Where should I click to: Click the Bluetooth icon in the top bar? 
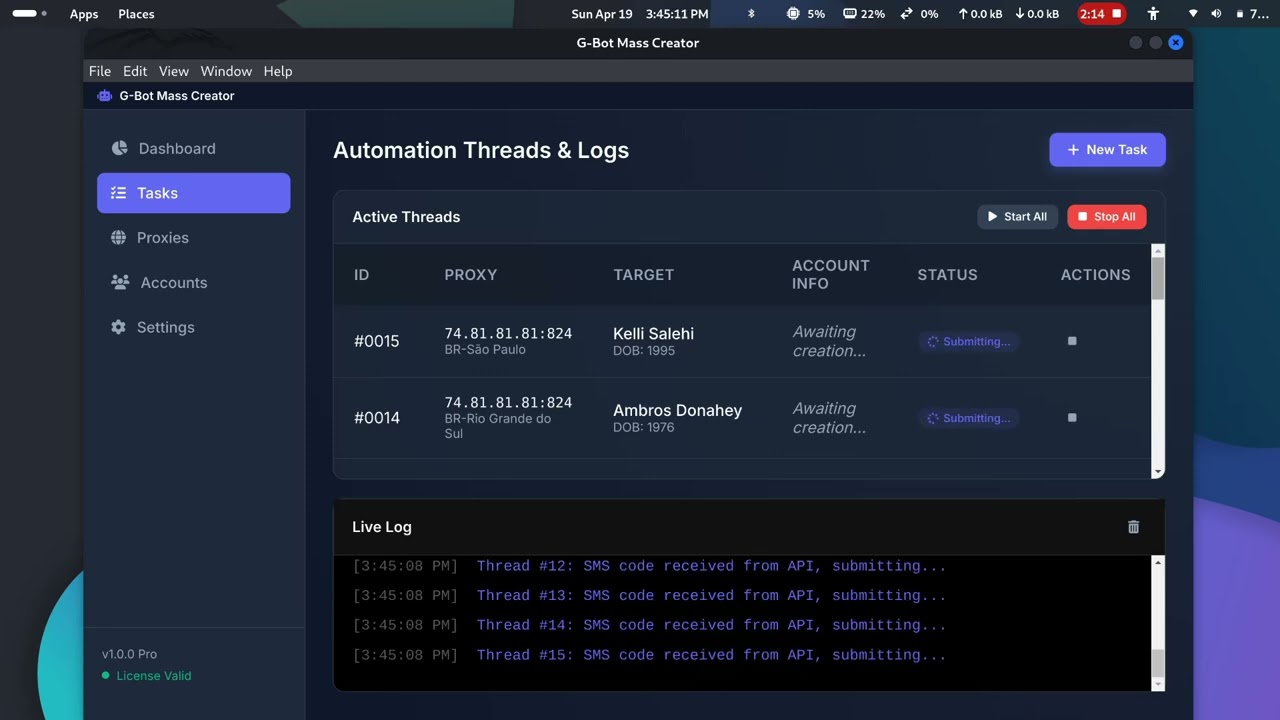(752, 14)
